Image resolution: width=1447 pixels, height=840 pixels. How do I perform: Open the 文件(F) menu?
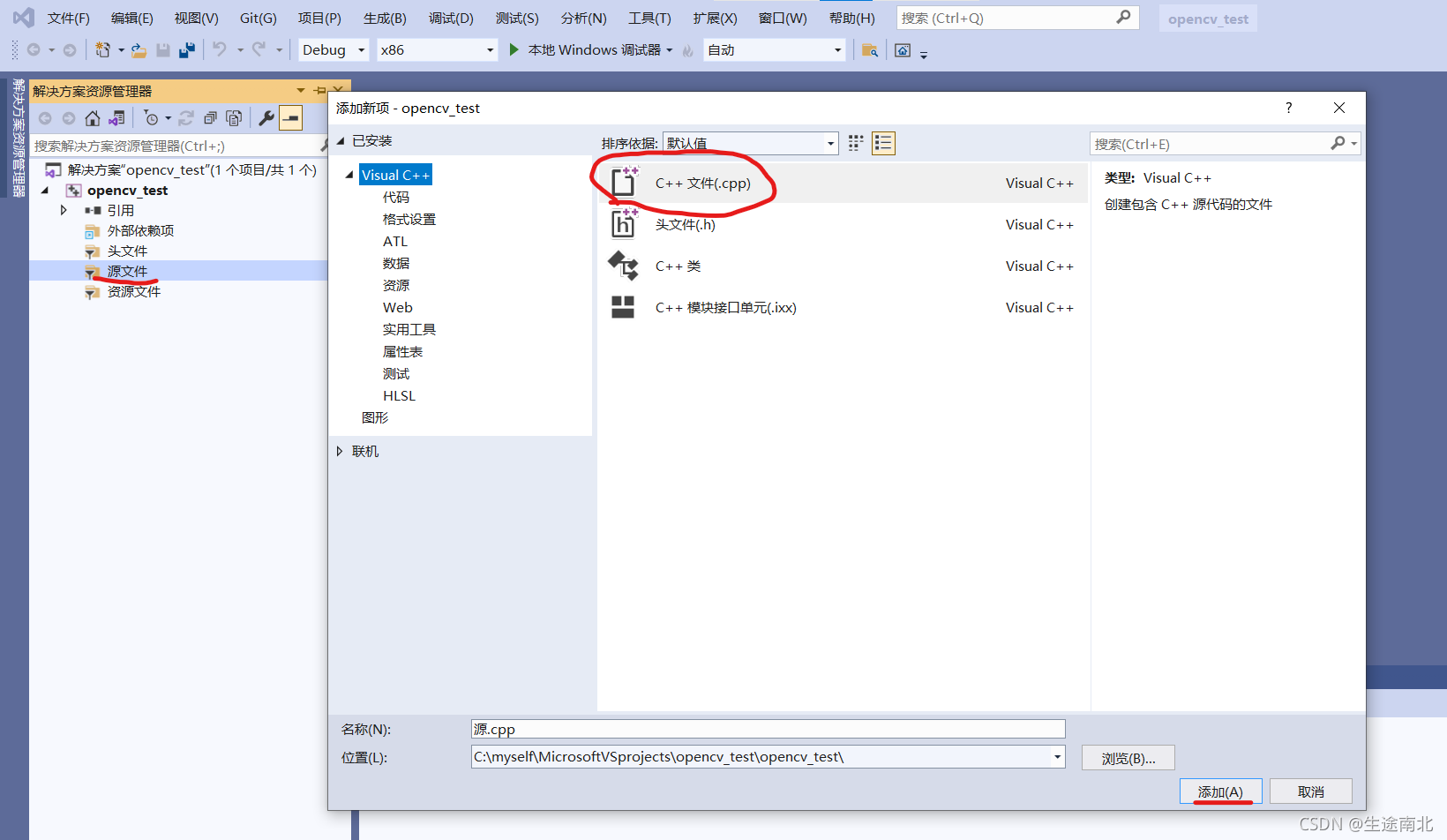tap(68, 18)
